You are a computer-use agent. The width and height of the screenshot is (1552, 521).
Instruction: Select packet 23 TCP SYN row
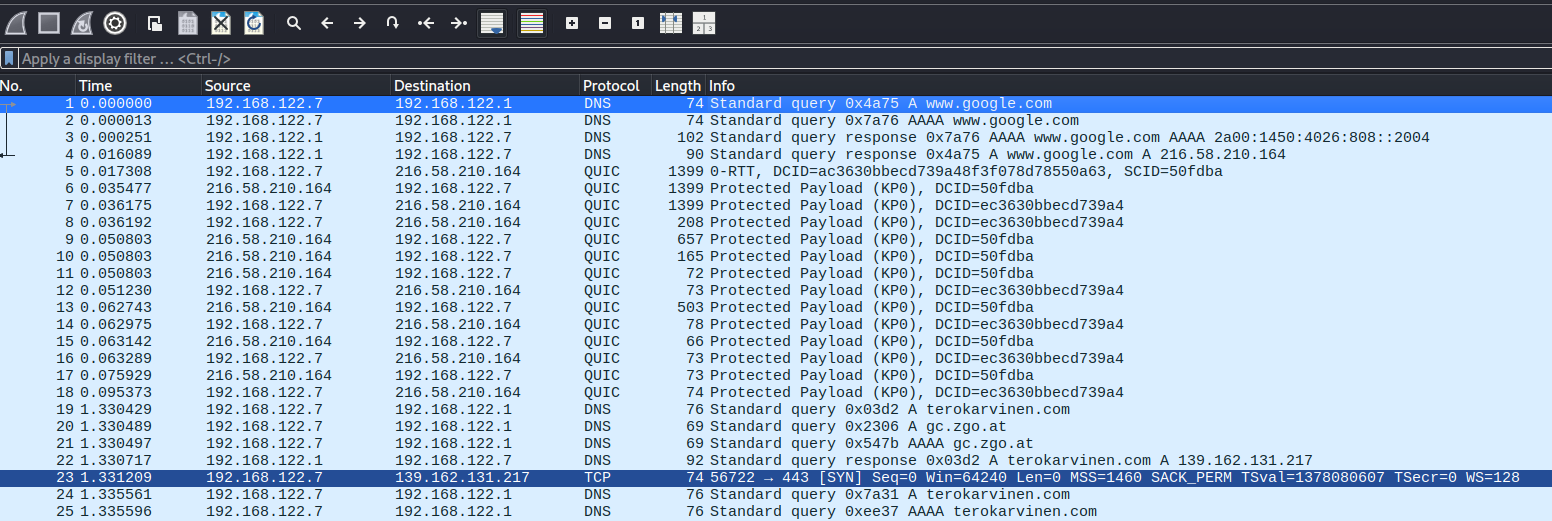point(700,477)
